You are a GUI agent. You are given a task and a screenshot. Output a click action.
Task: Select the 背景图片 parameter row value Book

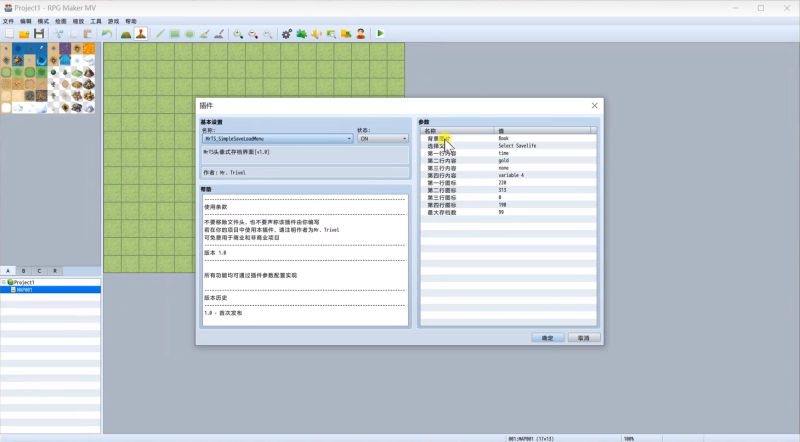[504, 138]
